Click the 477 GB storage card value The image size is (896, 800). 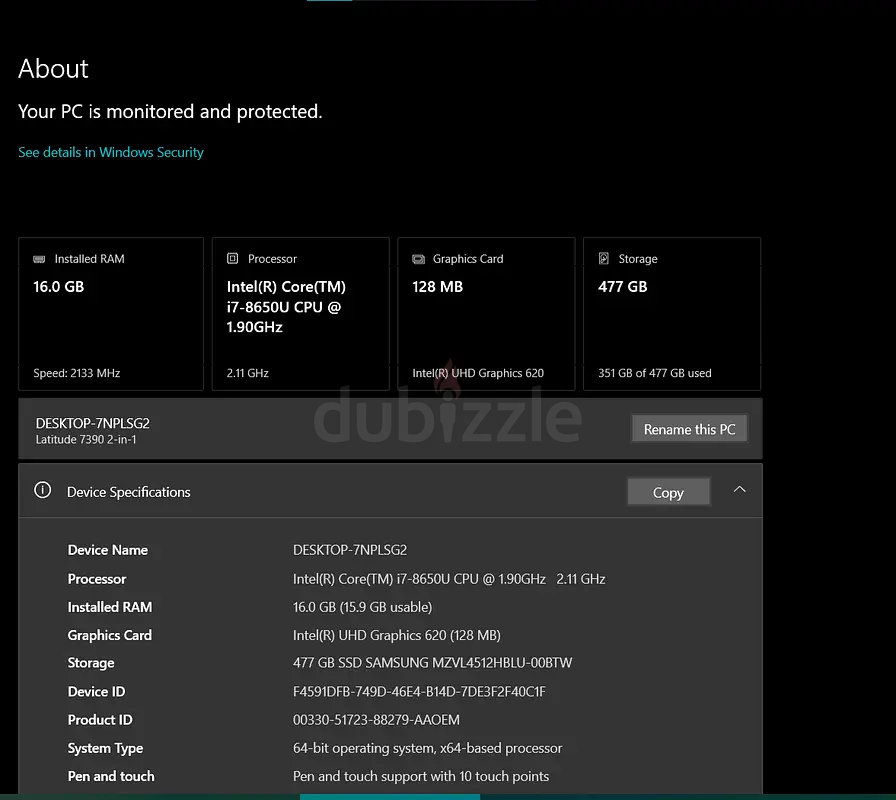coord(622,286)
